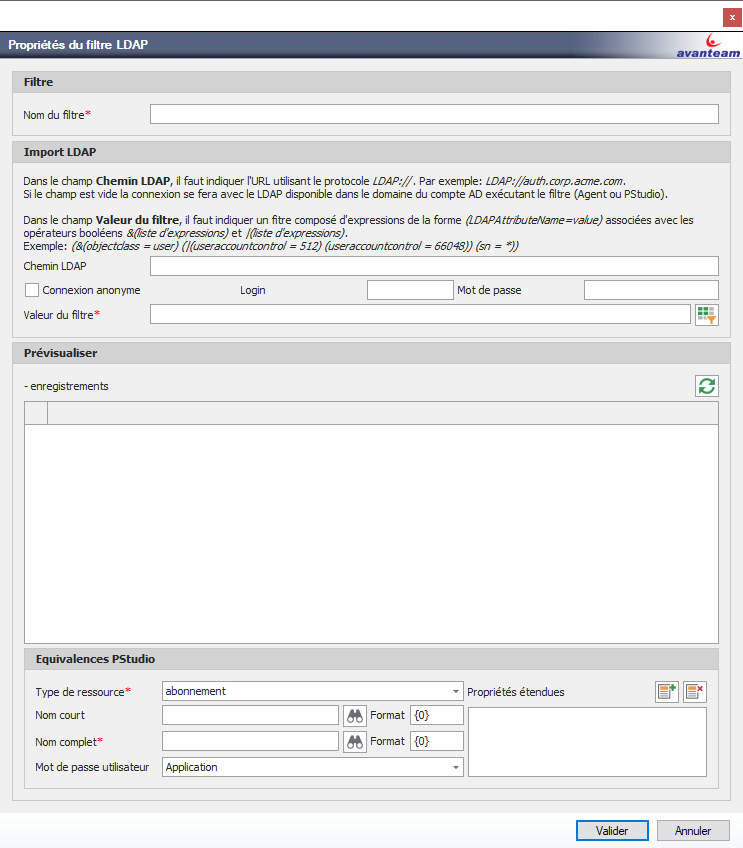Click the Connexion anonyme label text
Viewport: 743px width, 848px height.
(x=91, y=290)
